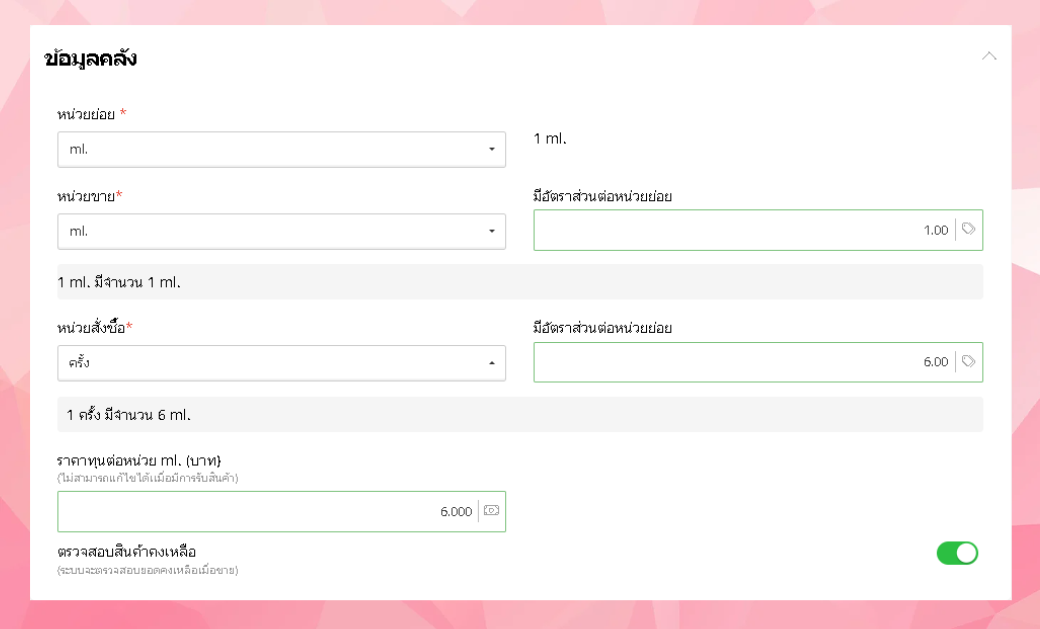Click the cost price input showing 6.000
1040x629 pixels.
click(267, 511)
